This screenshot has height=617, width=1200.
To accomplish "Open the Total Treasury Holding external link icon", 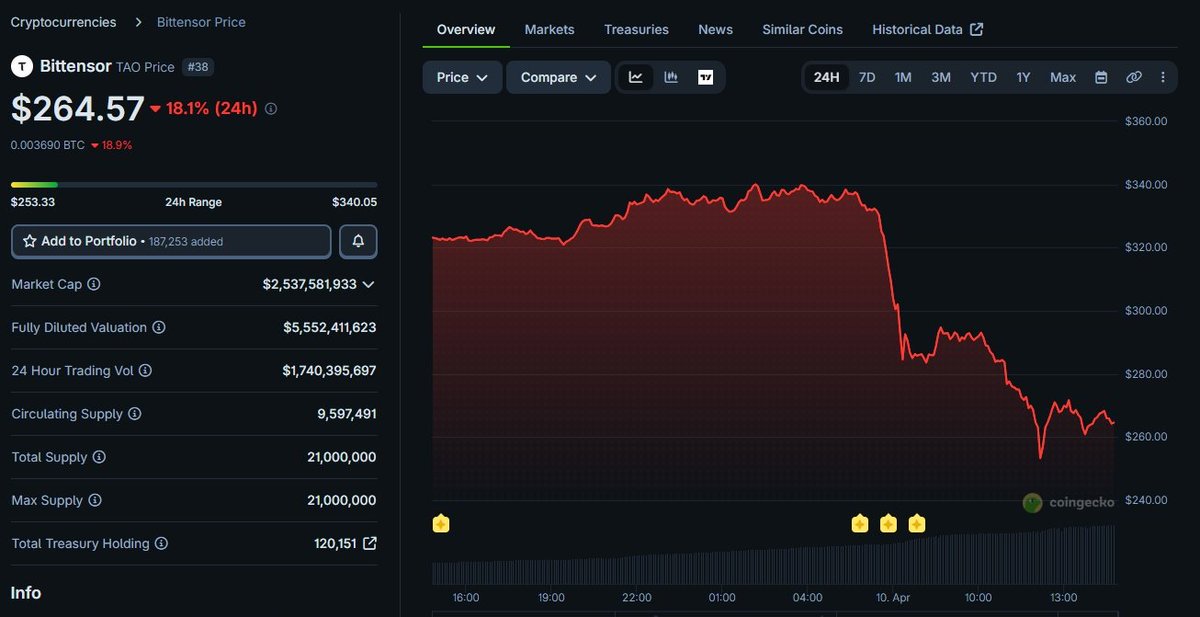I will tap(369, 544).
